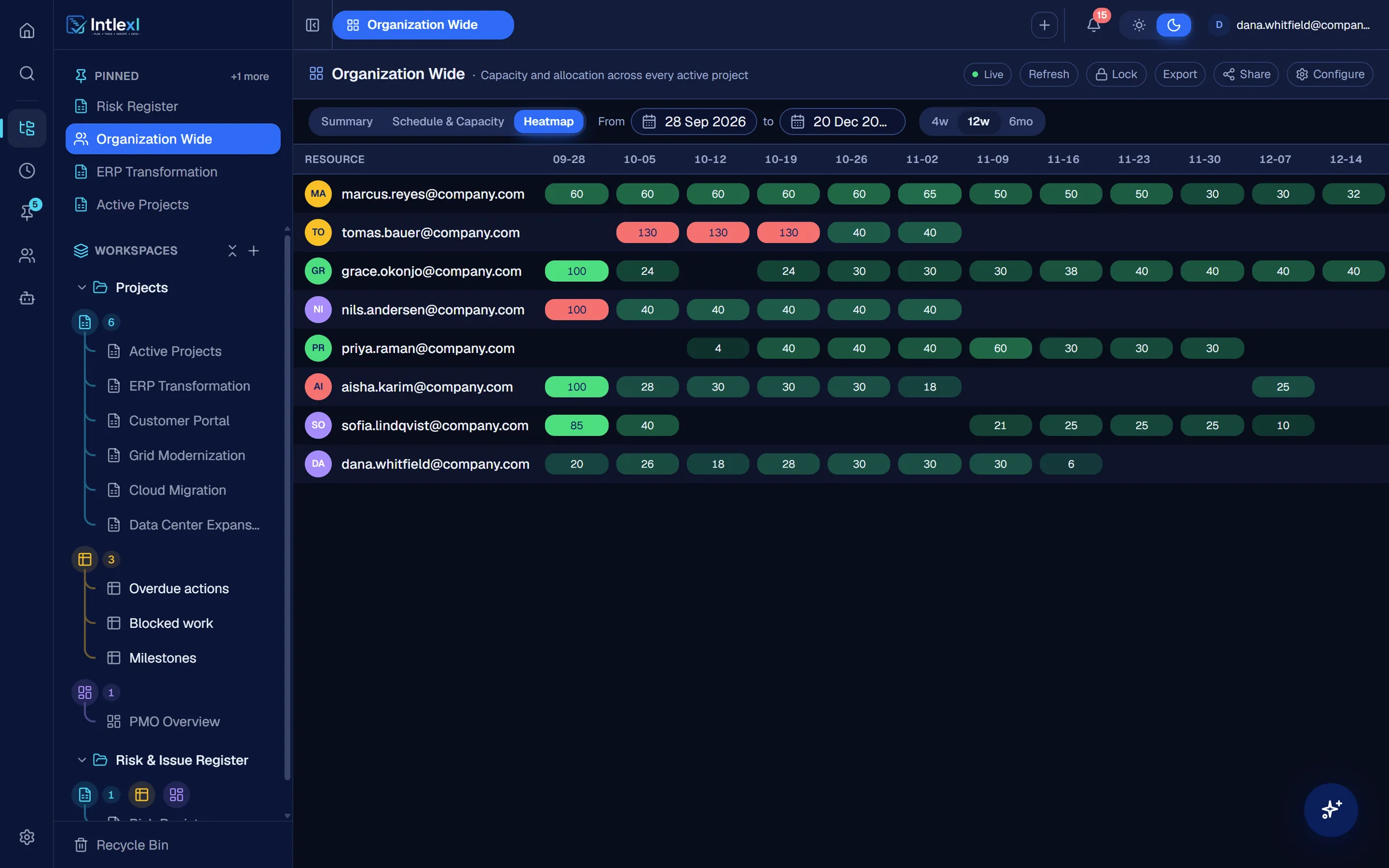Image resolution: width=1389 pixels, height=868 pixels.
Task: Add a new workspace with plus icon
Action: click(253, 251)
